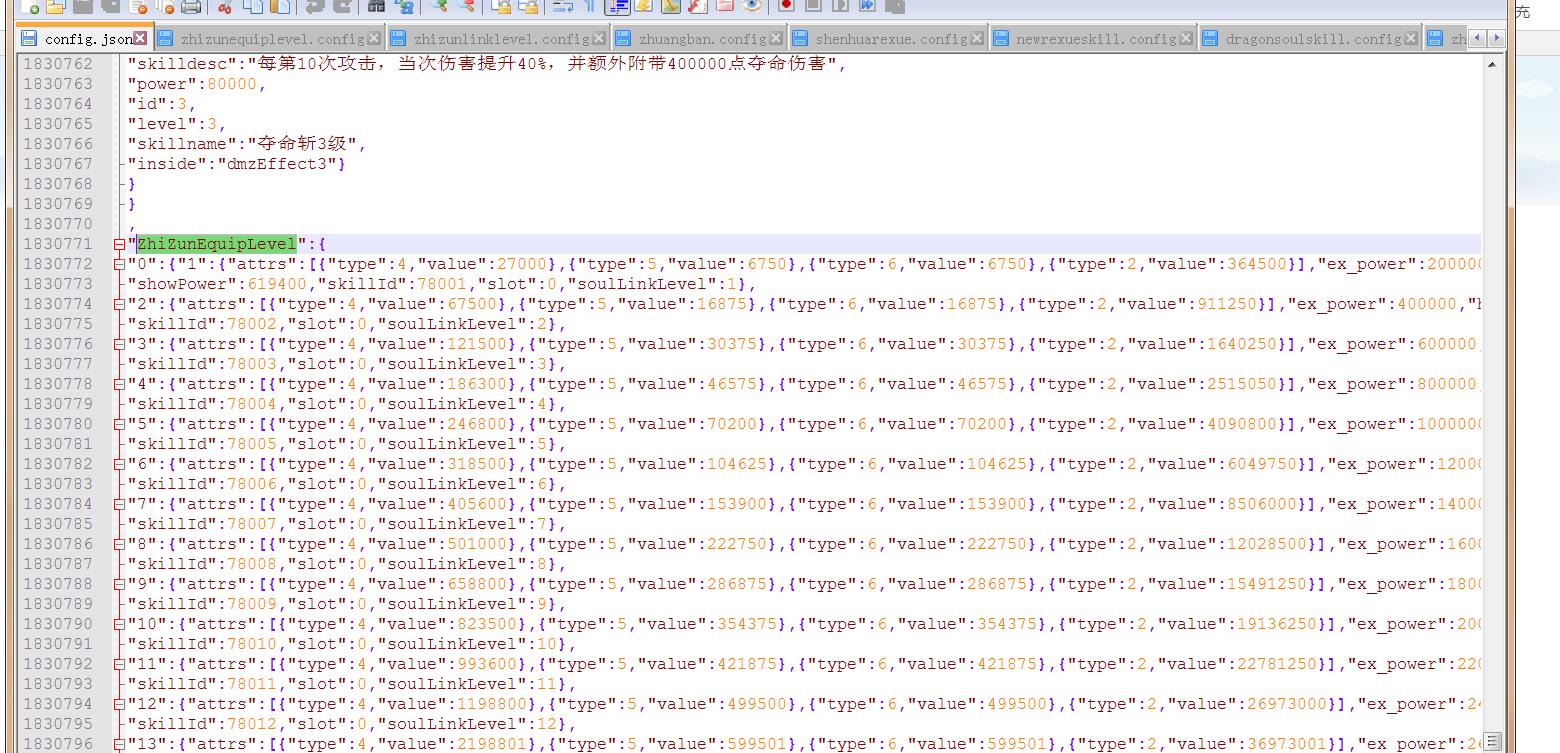Close the shenhuarexue.config tab
The height and width of the screenshot is (753, 1560).
[x=978, y=39]
